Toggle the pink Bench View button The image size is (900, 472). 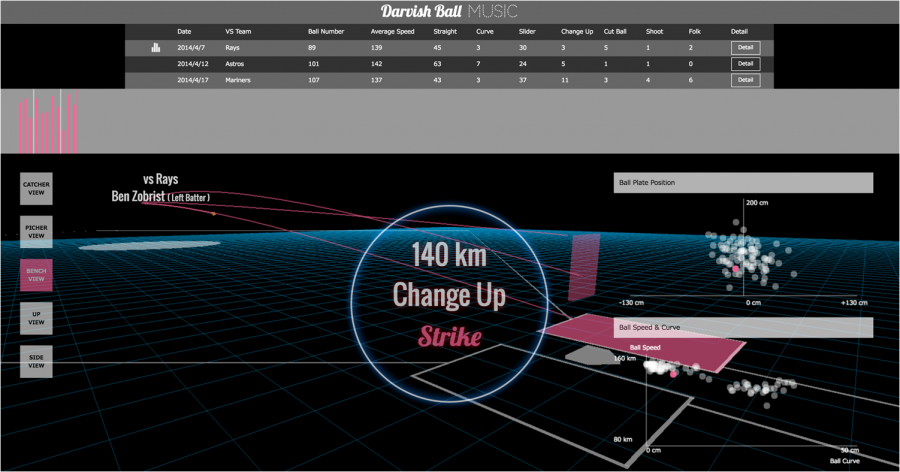tap(36, 275)
